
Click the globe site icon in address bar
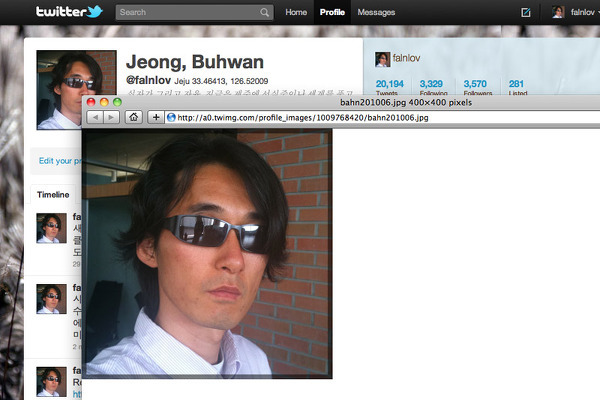pos(171,118)
